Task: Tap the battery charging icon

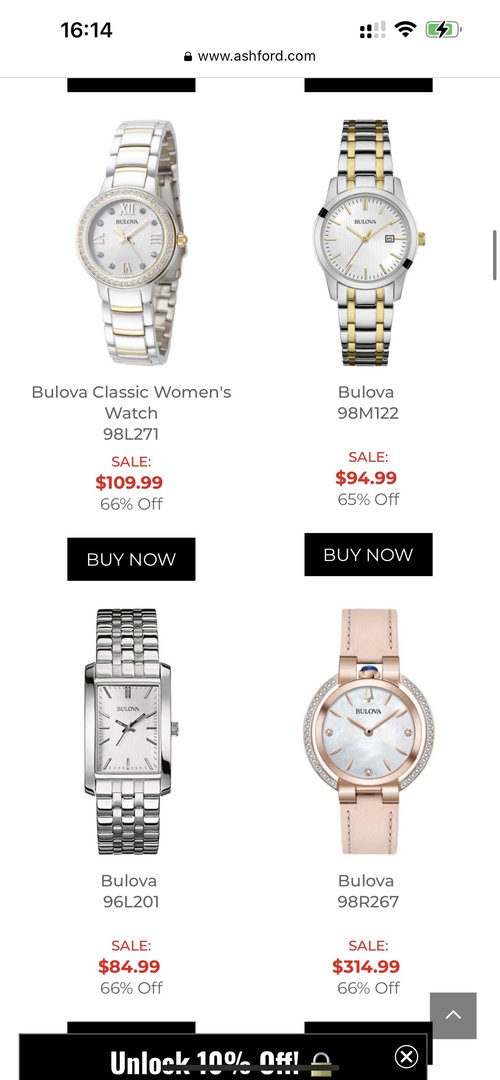Action: pos(443,30)
